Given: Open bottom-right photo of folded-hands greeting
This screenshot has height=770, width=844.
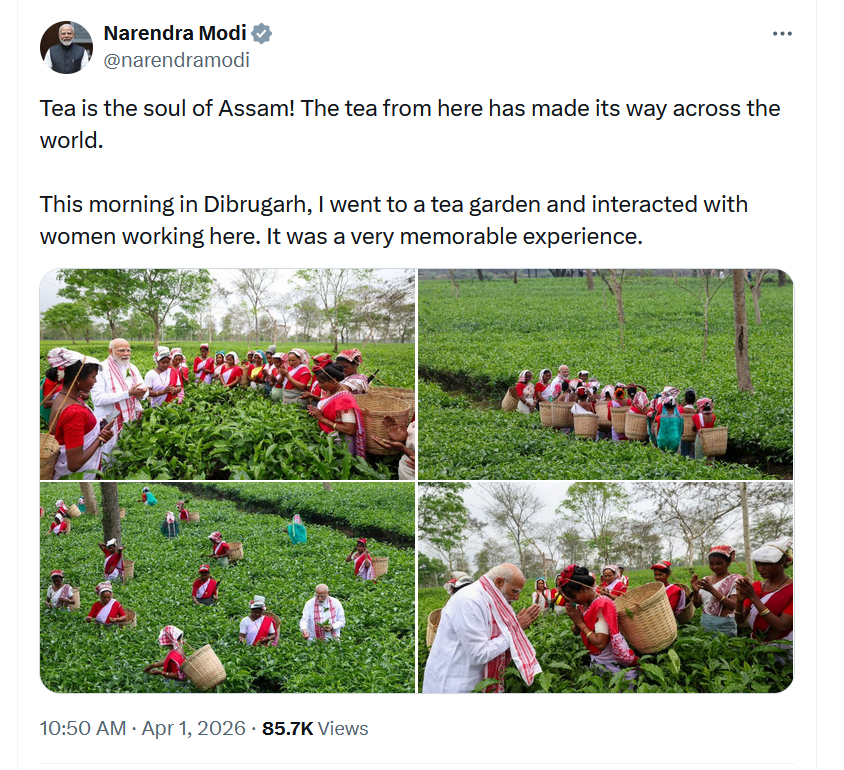Looking at the screenshot, I should point(606,588).
